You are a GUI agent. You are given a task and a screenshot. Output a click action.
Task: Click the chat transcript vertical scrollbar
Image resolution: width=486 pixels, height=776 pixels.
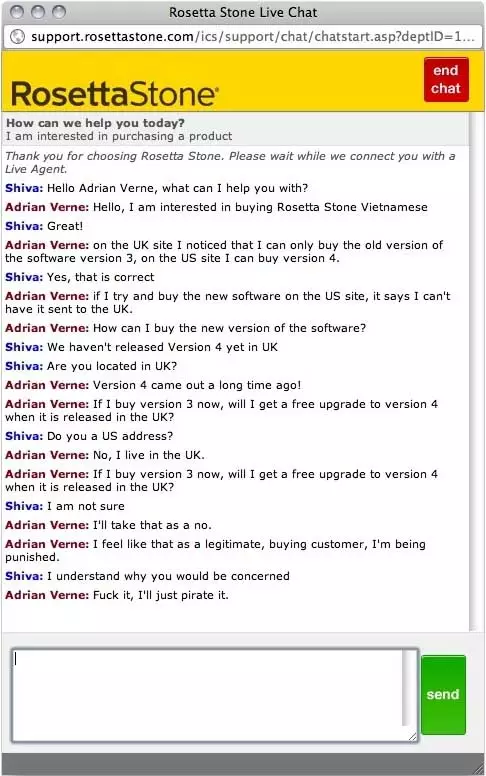tap(476, 371)
